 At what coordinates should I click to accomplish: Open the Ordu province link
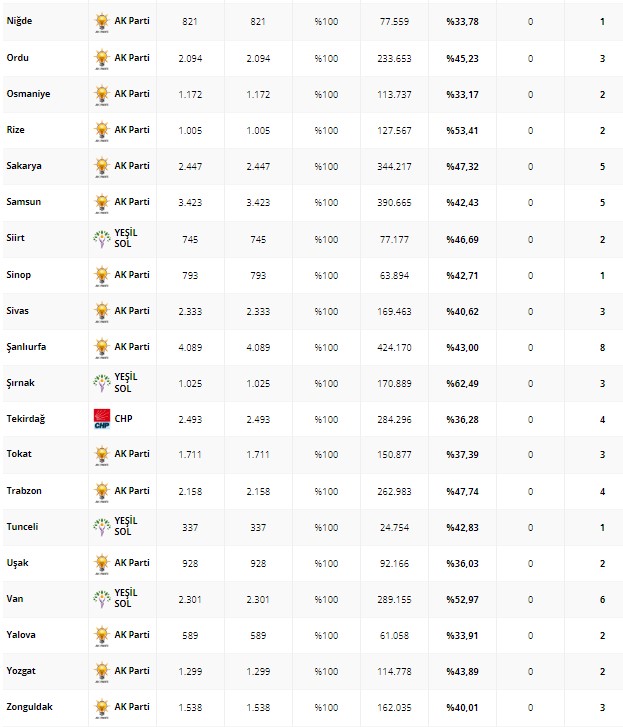(x=17, y=58)
